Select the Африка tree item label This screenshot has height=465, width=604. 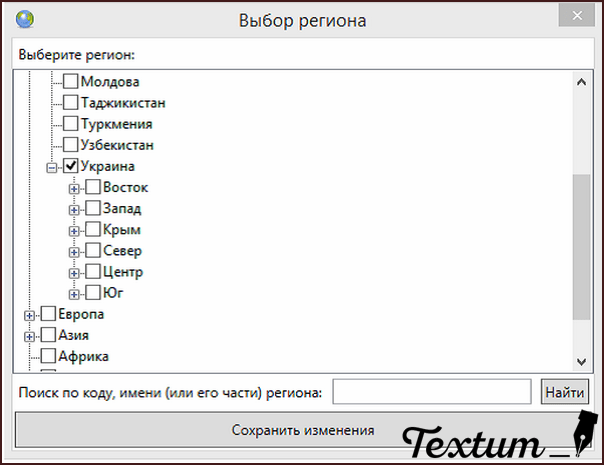coord(83,356)
